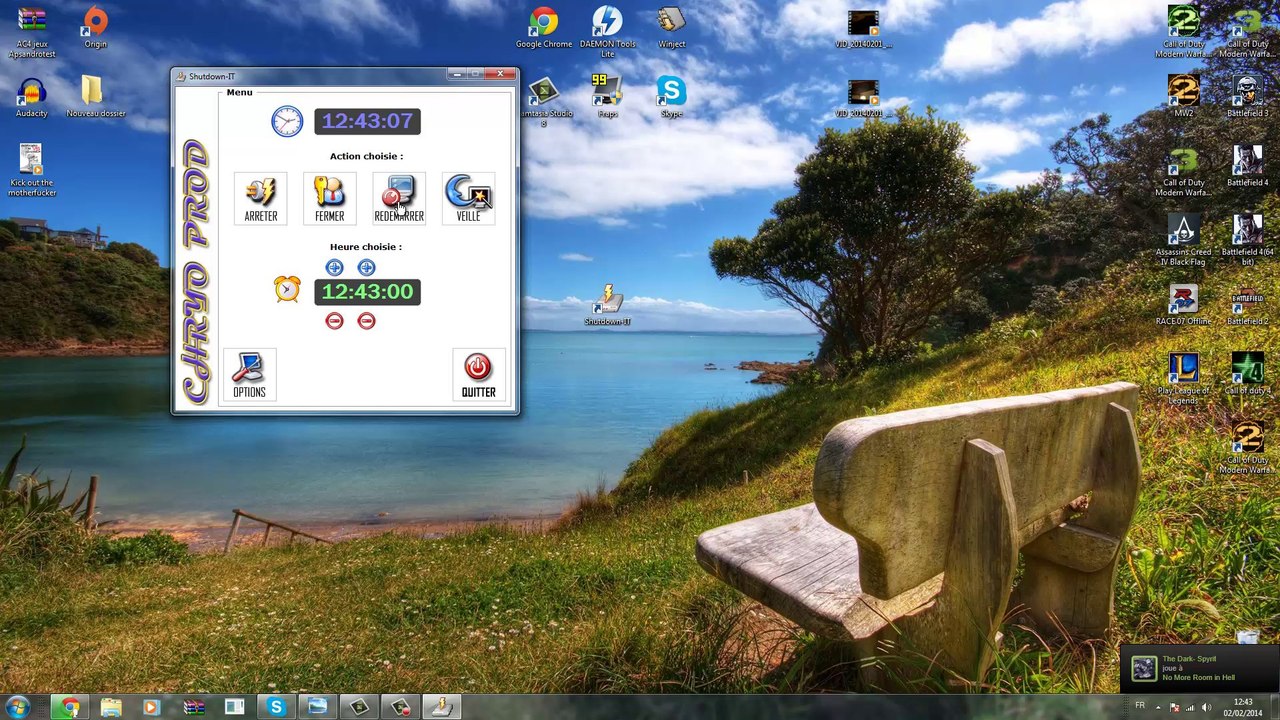Click the left plus button above chosen time
1280x720 pixels.
click(334, 267)
